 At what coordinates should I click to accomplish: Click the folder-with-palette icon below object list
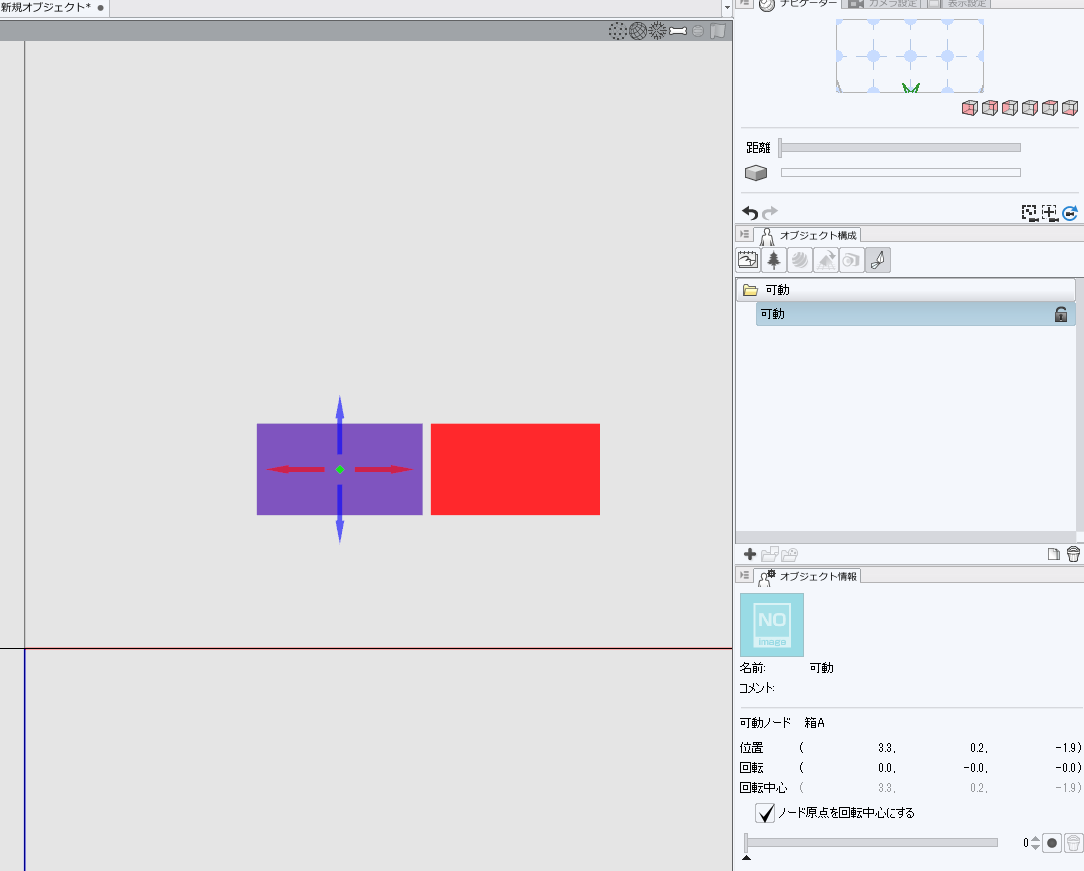tap(789, 554)
